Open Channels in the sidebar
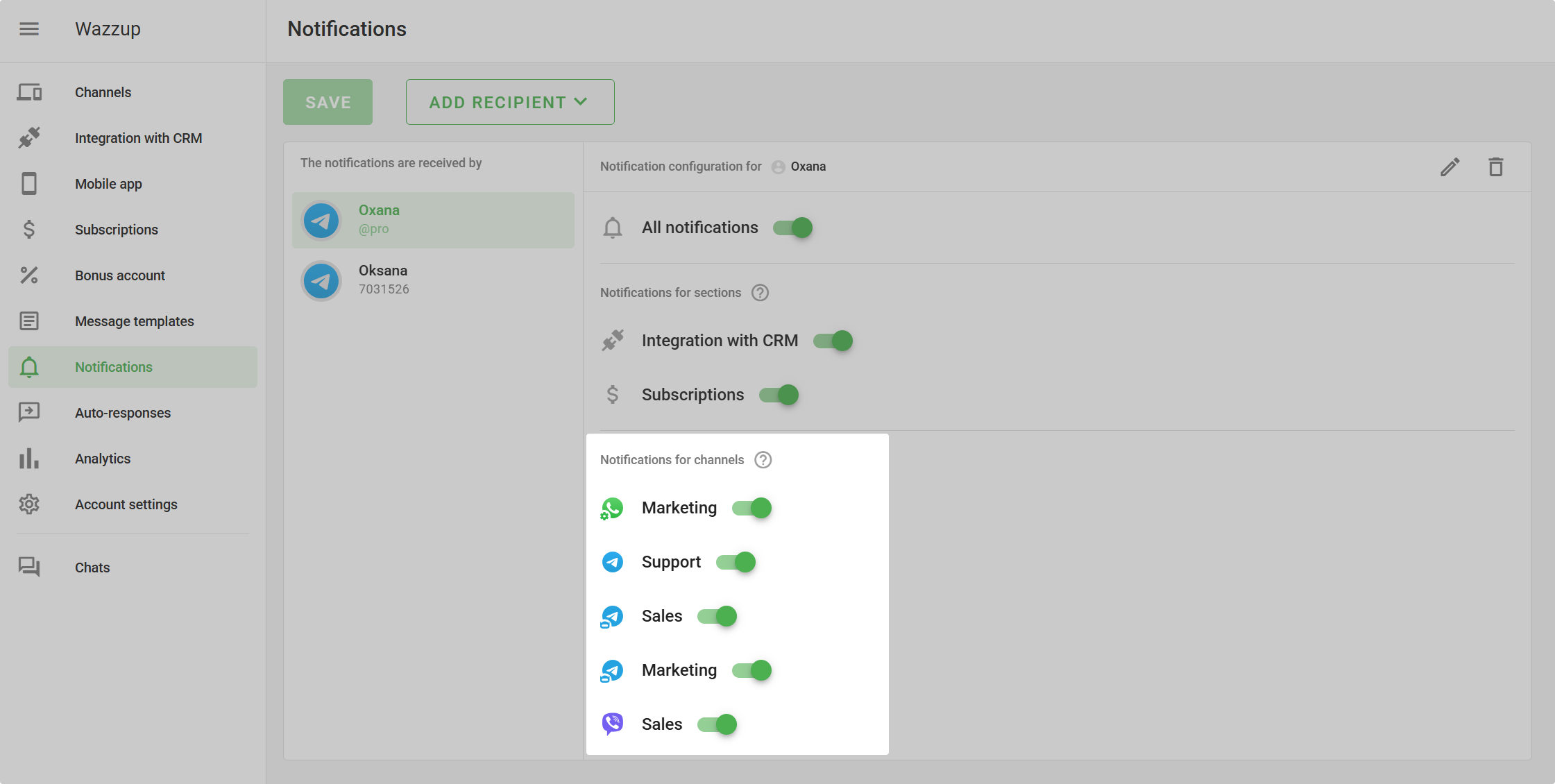 [133, 92]
